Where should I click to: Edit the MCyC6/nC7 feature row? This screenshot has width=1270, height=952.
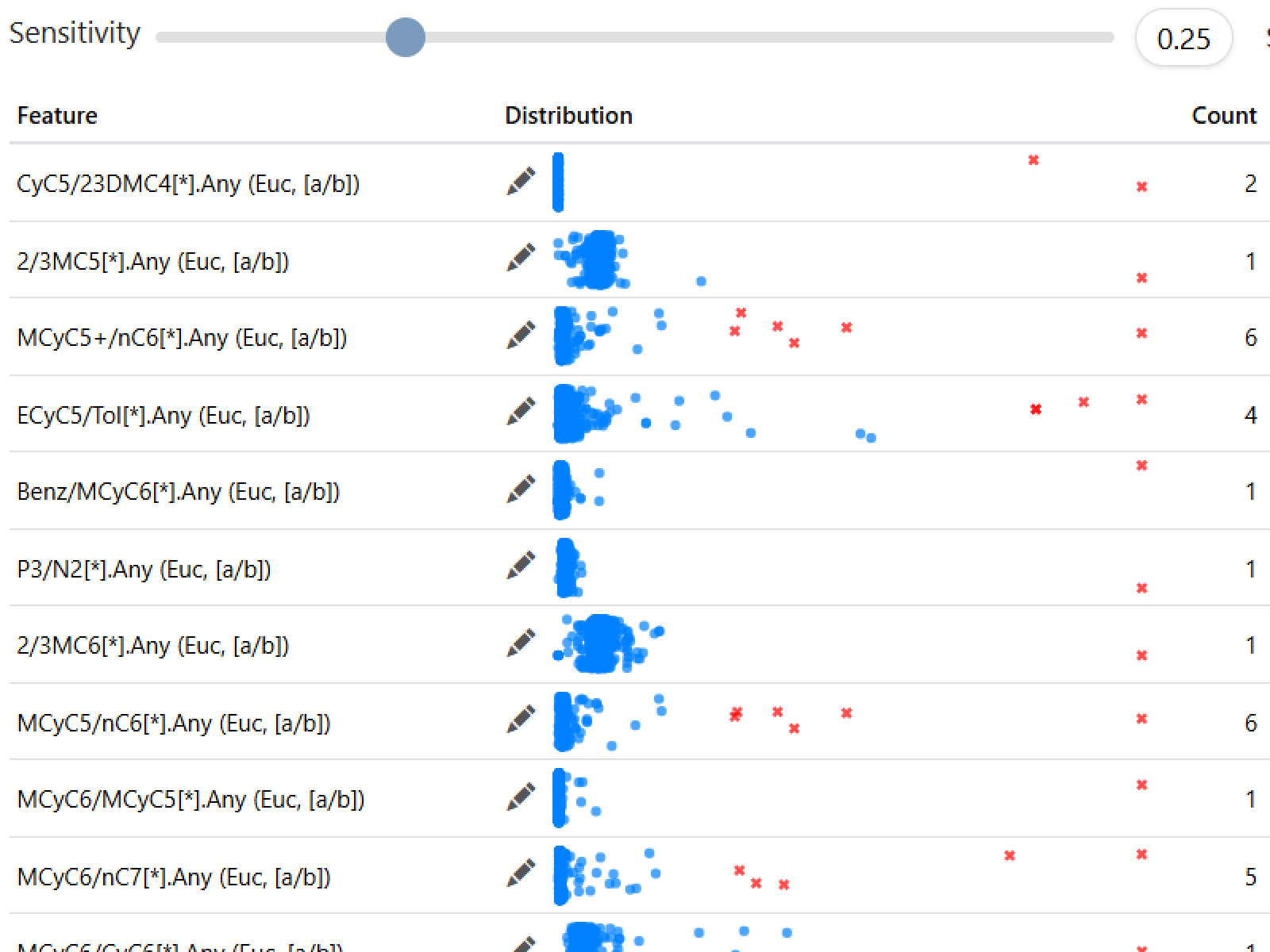[521, 874]
